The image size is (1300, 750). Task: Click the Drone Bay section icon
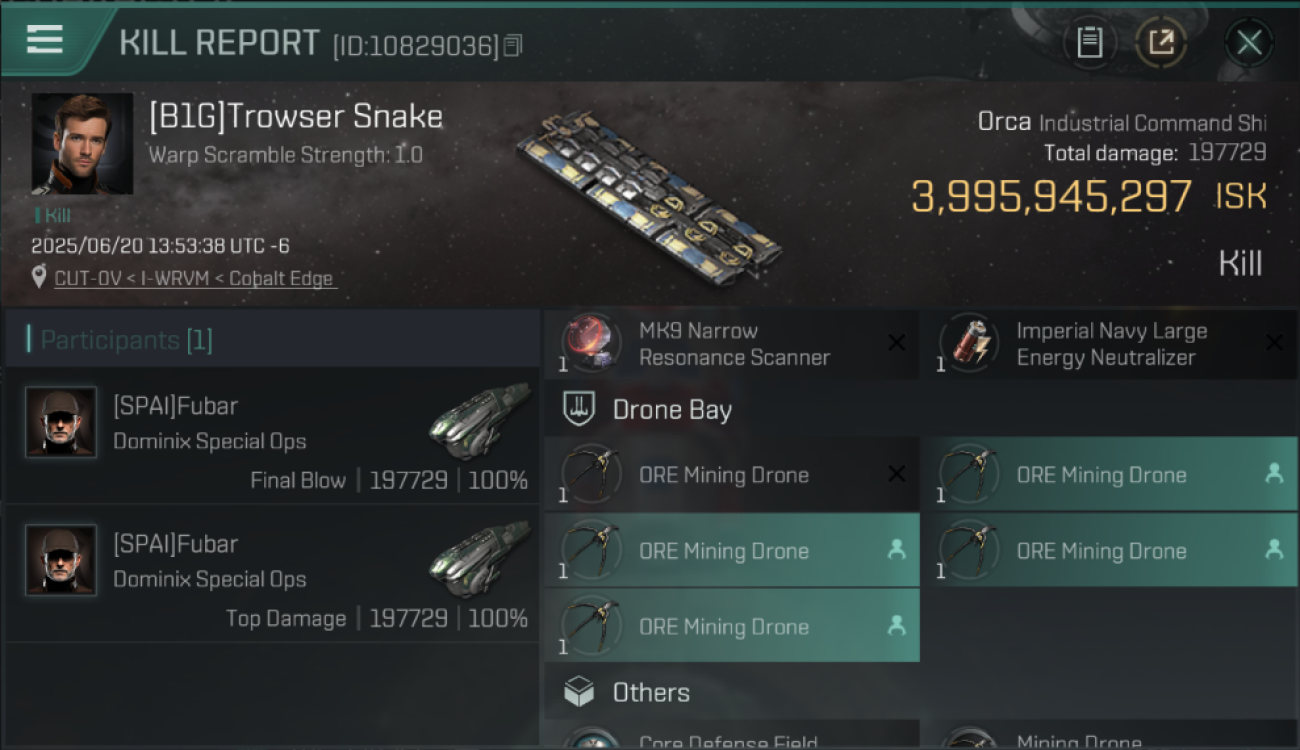click(579, 409)
